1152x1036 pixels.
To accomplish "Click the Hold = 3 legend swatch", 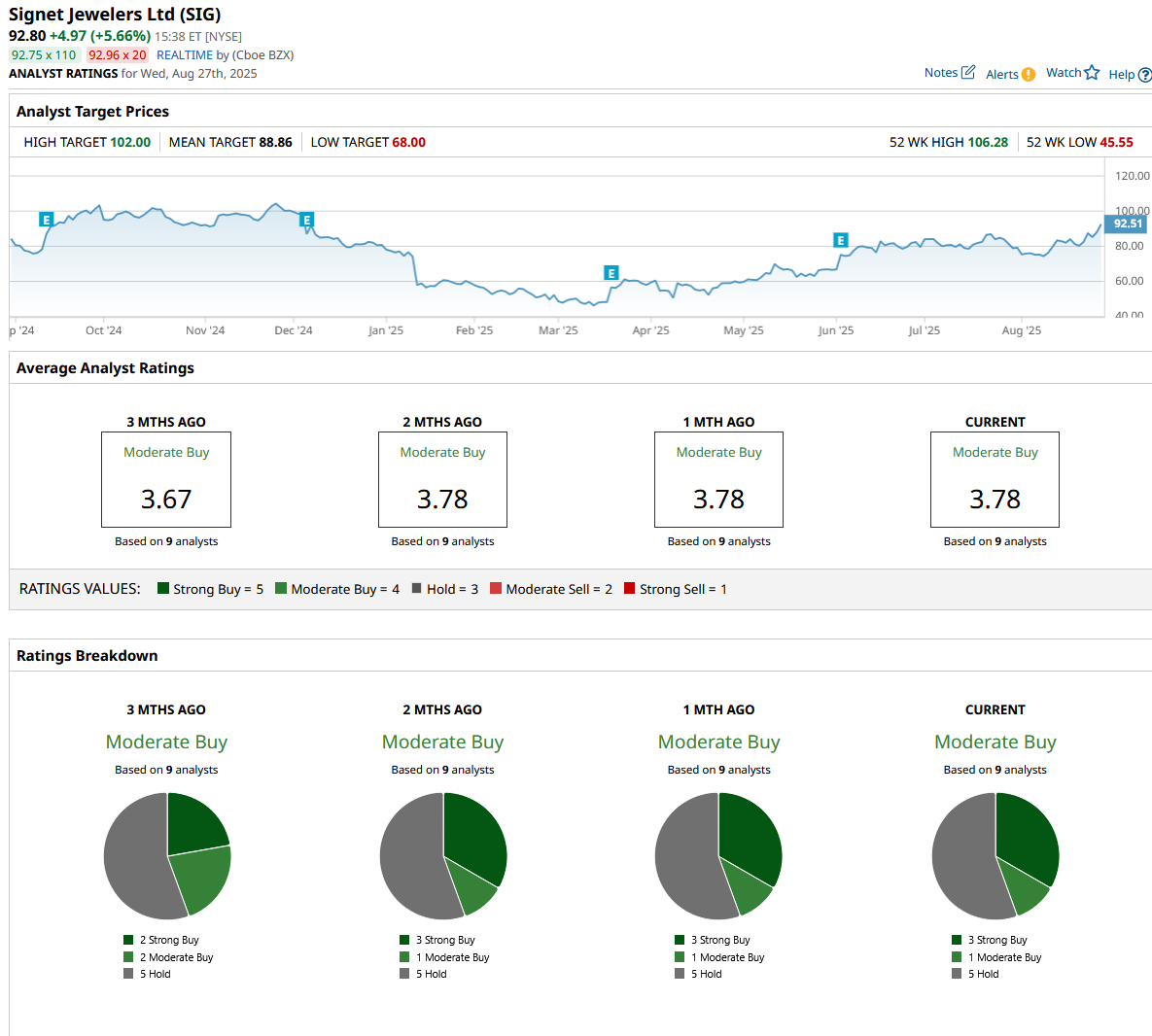I will click(417, 588).
